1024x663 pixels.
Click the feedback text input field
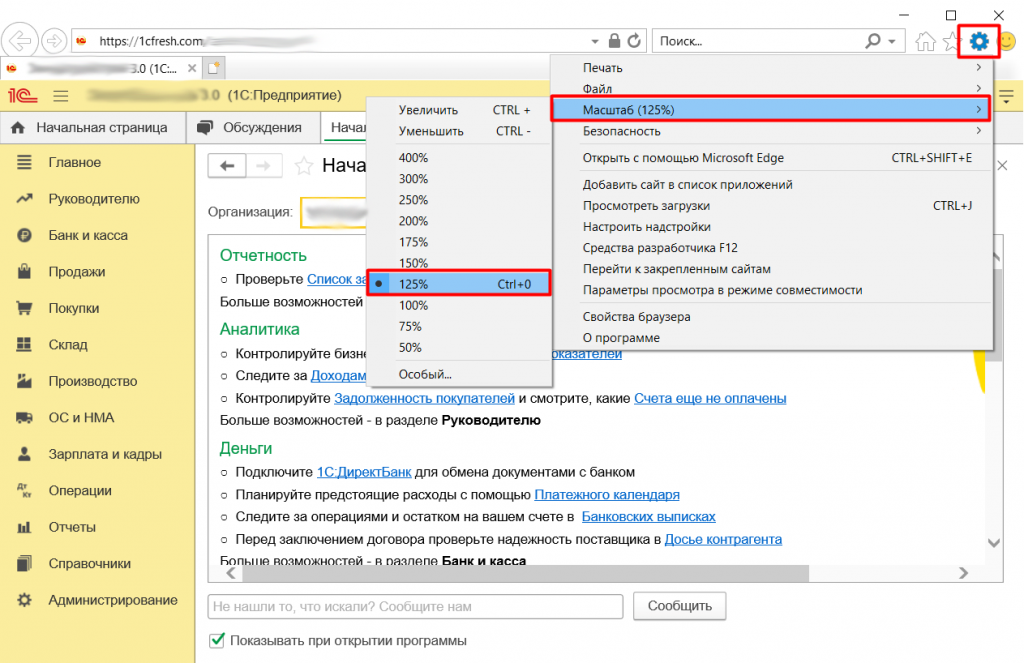point(415,606)
